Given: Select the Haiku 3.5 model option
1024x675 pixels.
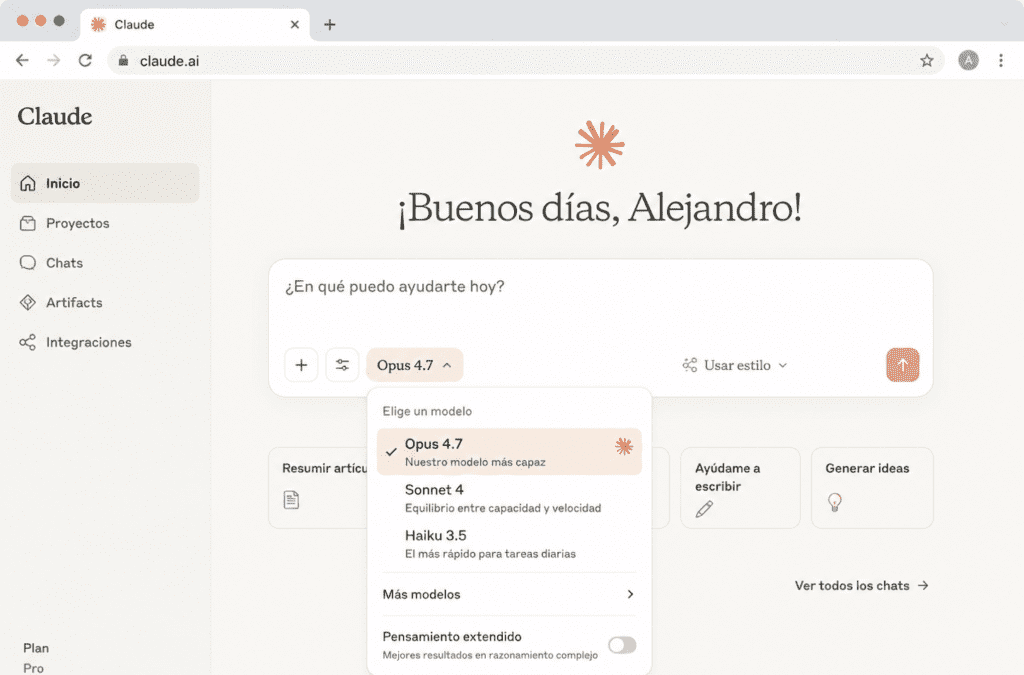Looking at the screenshot, I should click(509, 544).
